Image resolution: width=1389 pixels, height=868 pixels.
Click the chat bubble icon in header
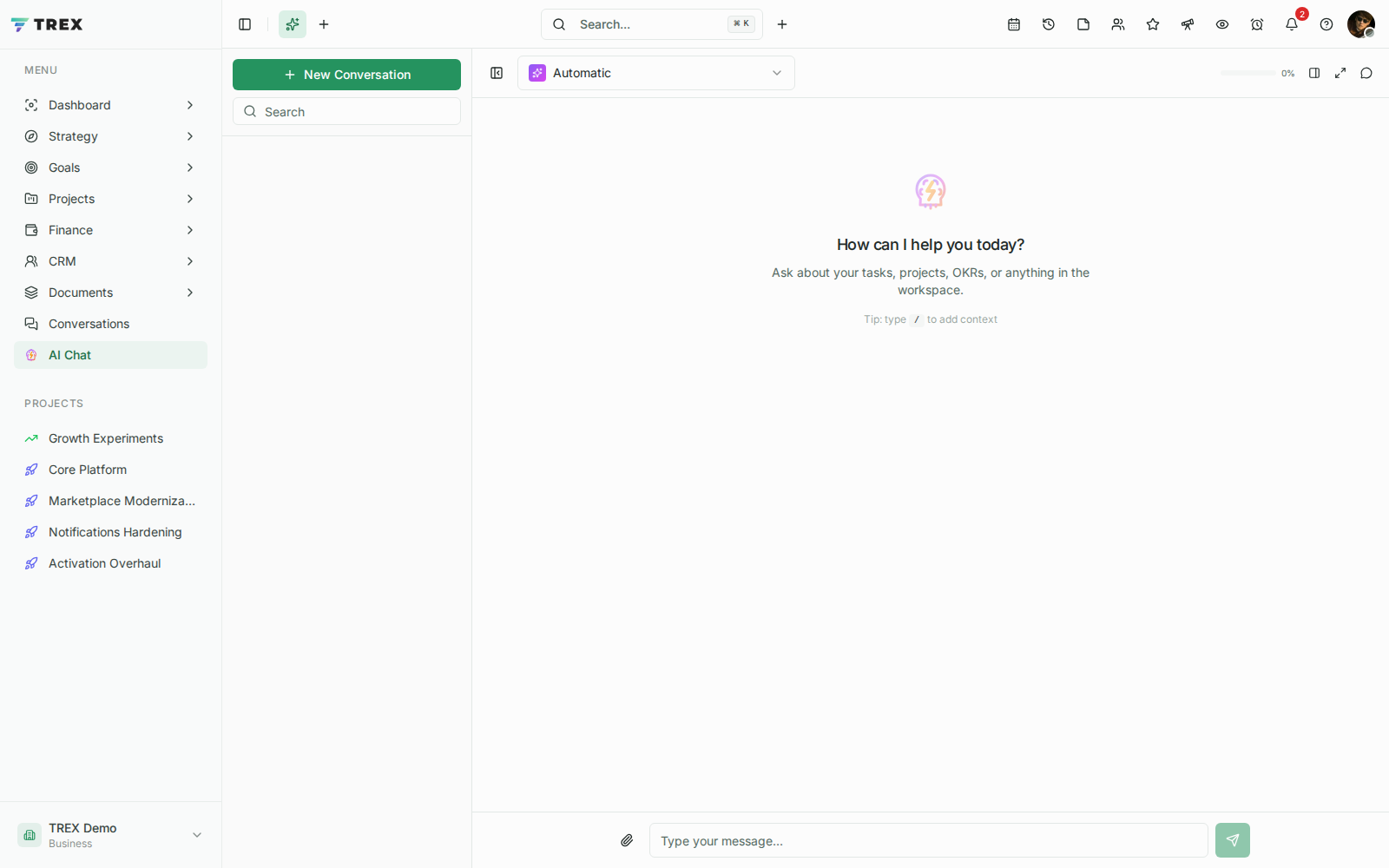coord(1366,73)
